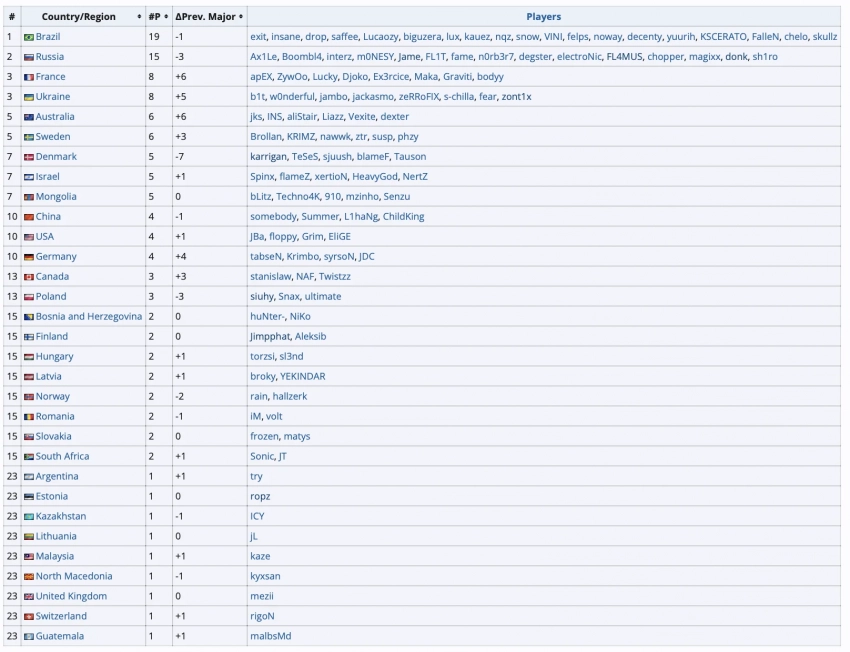Sort table by #P column arrow
The width and height of the screenshot is (850, 652).
(166, 17)
